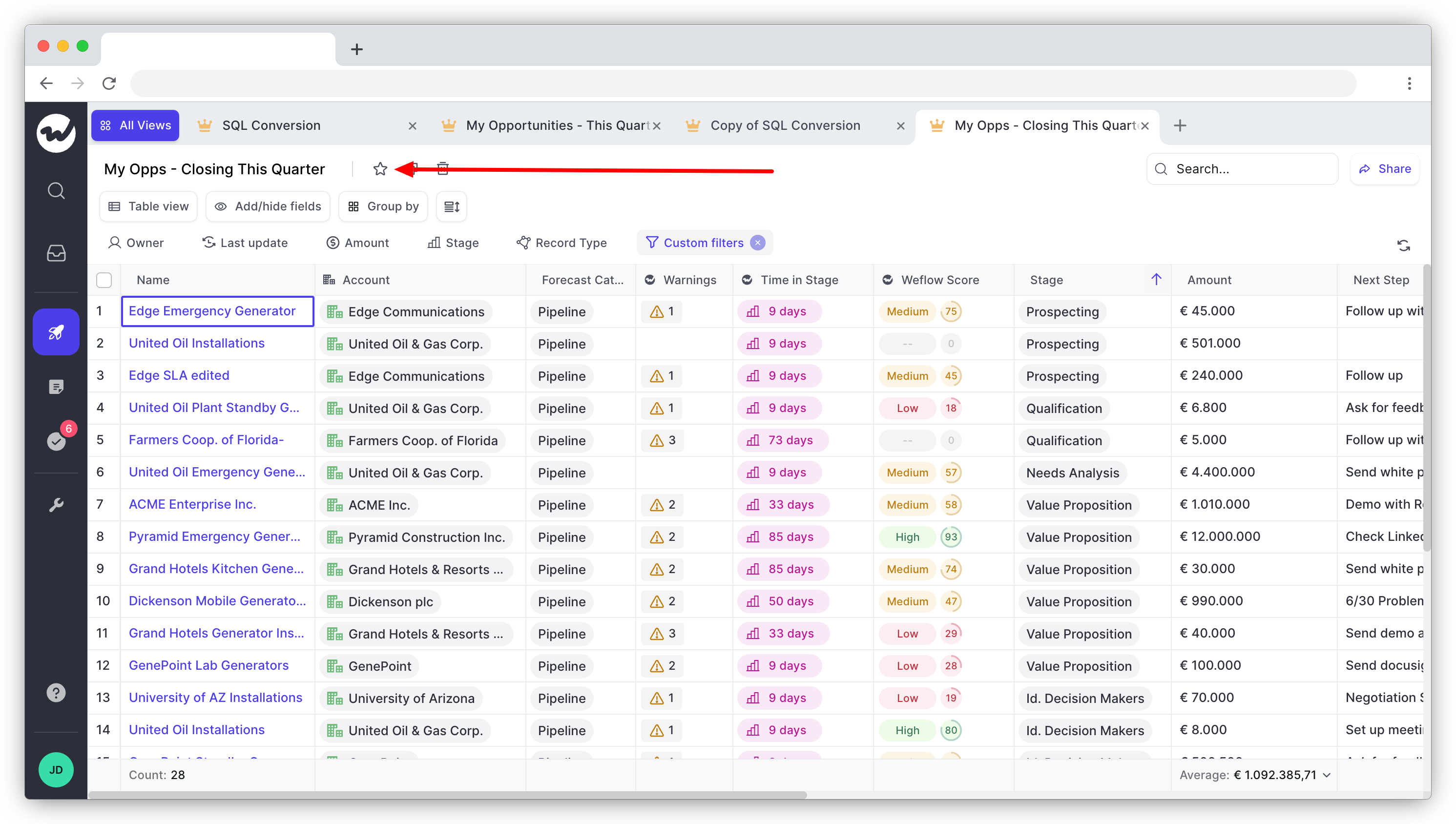Switch to Copy of SQL Conversion tab
The width and height of the screenshot is (1456, 824).
click(x=785, y=125)
